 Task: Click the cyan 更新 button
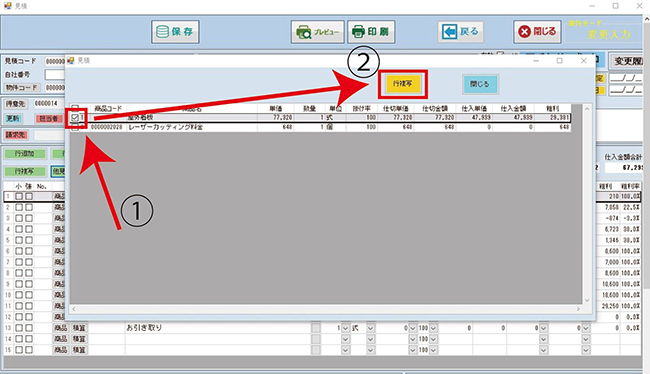[x=13, y=119]
